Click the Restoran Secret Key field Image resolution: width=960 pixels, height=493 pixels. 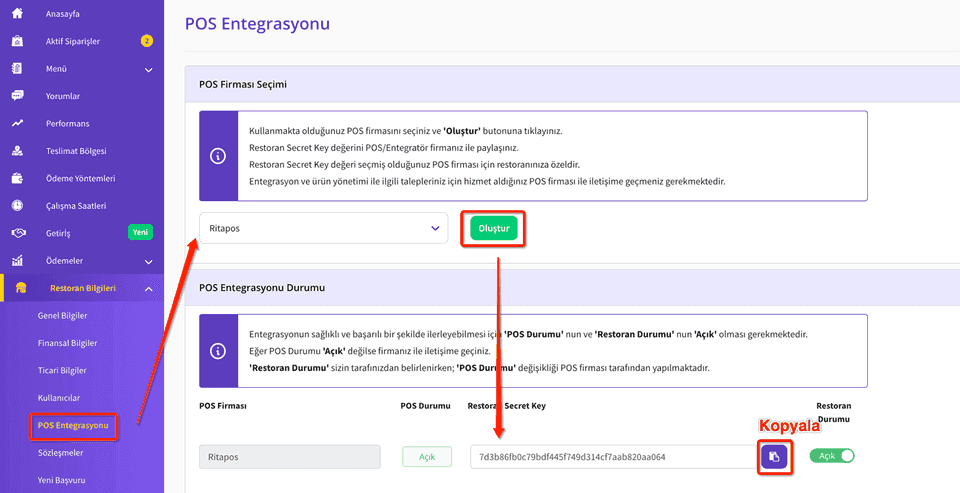615,457
